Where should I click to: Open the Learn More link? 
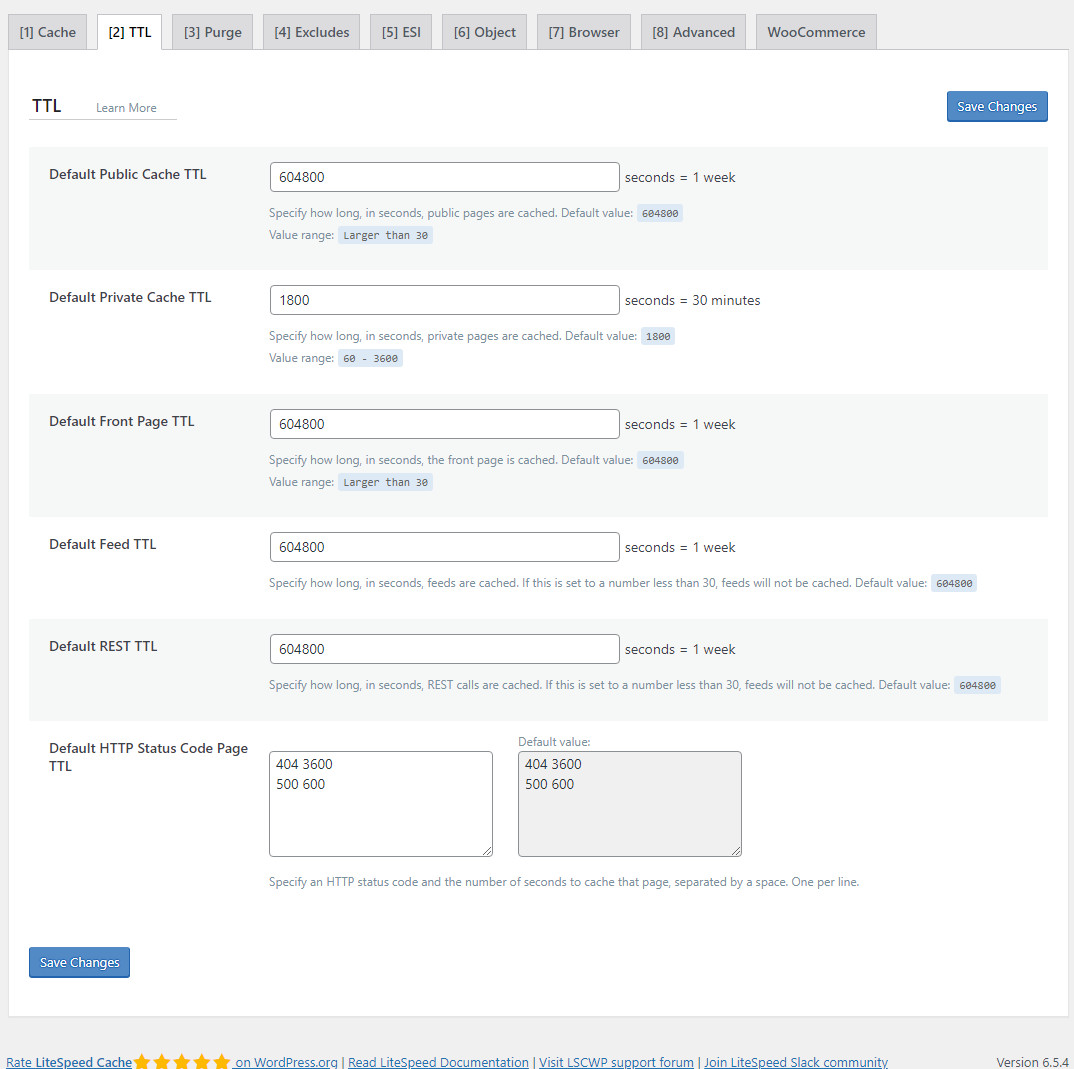pos(125,107)
